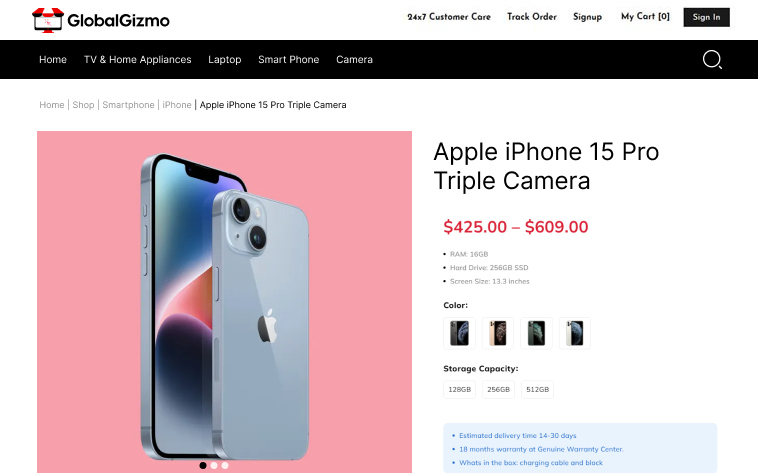
Task: Click the GlobalGizmo store logo
Action: [x=101, y=18]
